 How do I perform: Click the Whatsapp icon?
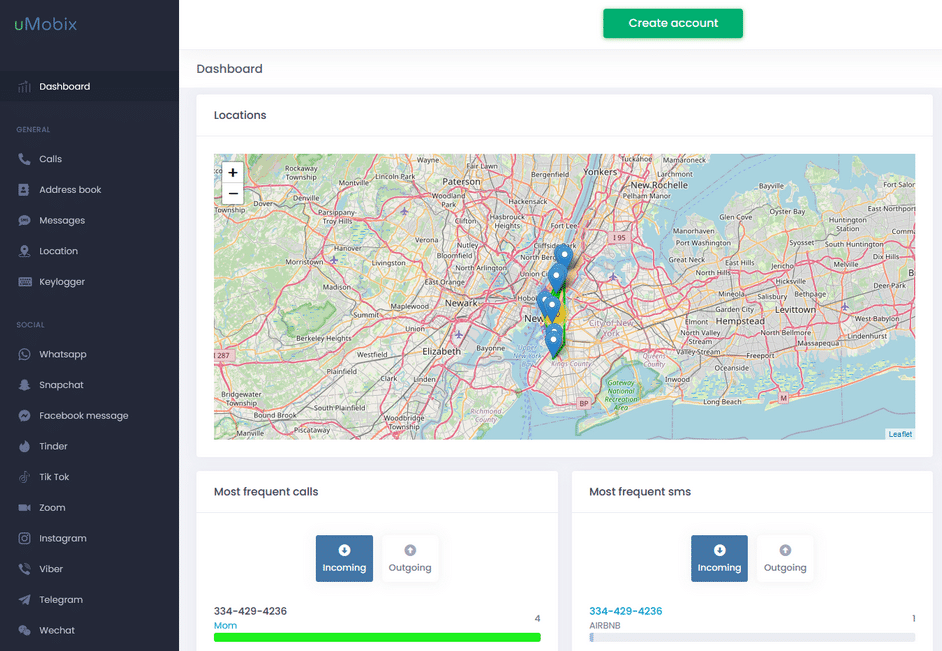point(24,354)
